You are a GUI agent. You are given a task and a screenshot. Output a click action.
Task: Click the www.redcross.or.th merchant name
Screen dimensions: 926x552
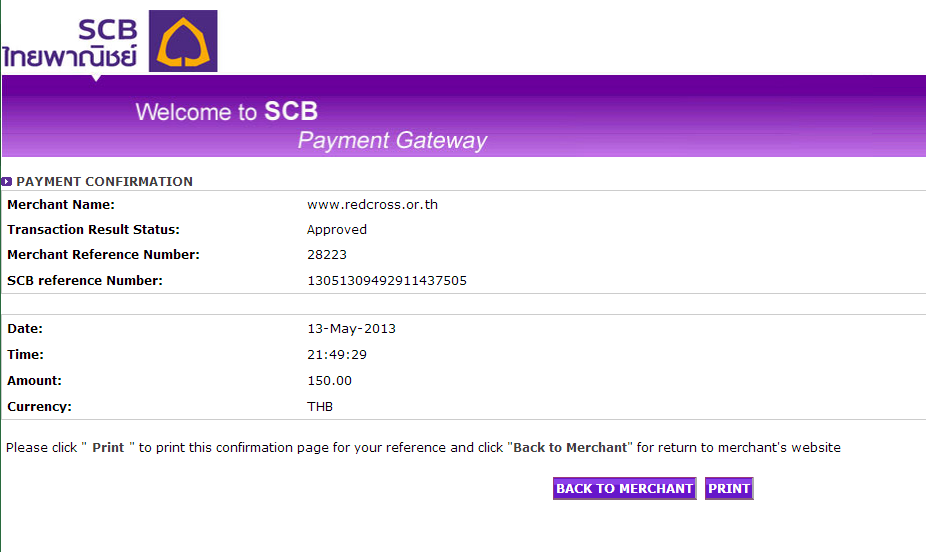pyautogui.click(x=372, y=205)
